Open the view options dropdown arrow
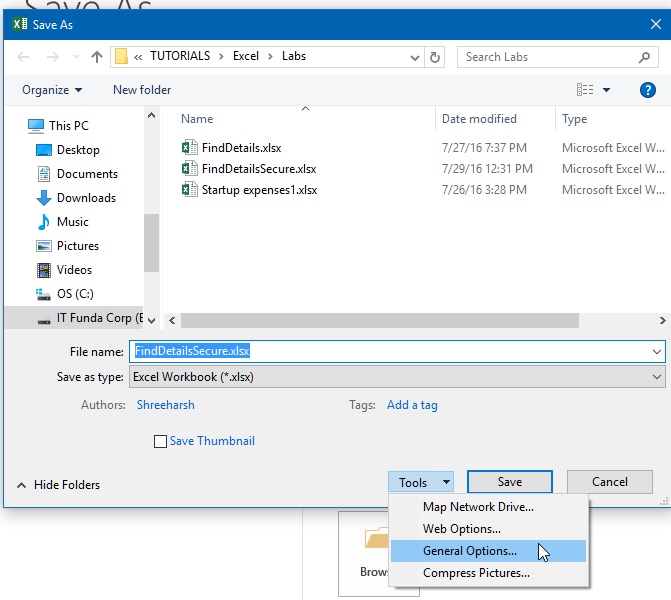The height and width of the screenshot is (600, 671). pyautogui.click(x=606, y=90)
